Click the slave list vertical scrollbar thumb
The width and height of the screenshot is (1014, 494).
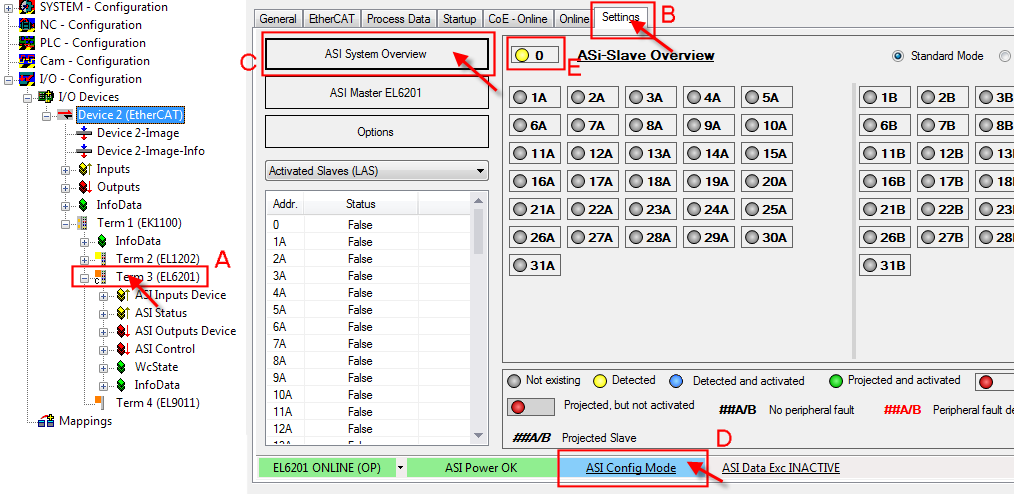pyautogui.click(x=479, y=230)
